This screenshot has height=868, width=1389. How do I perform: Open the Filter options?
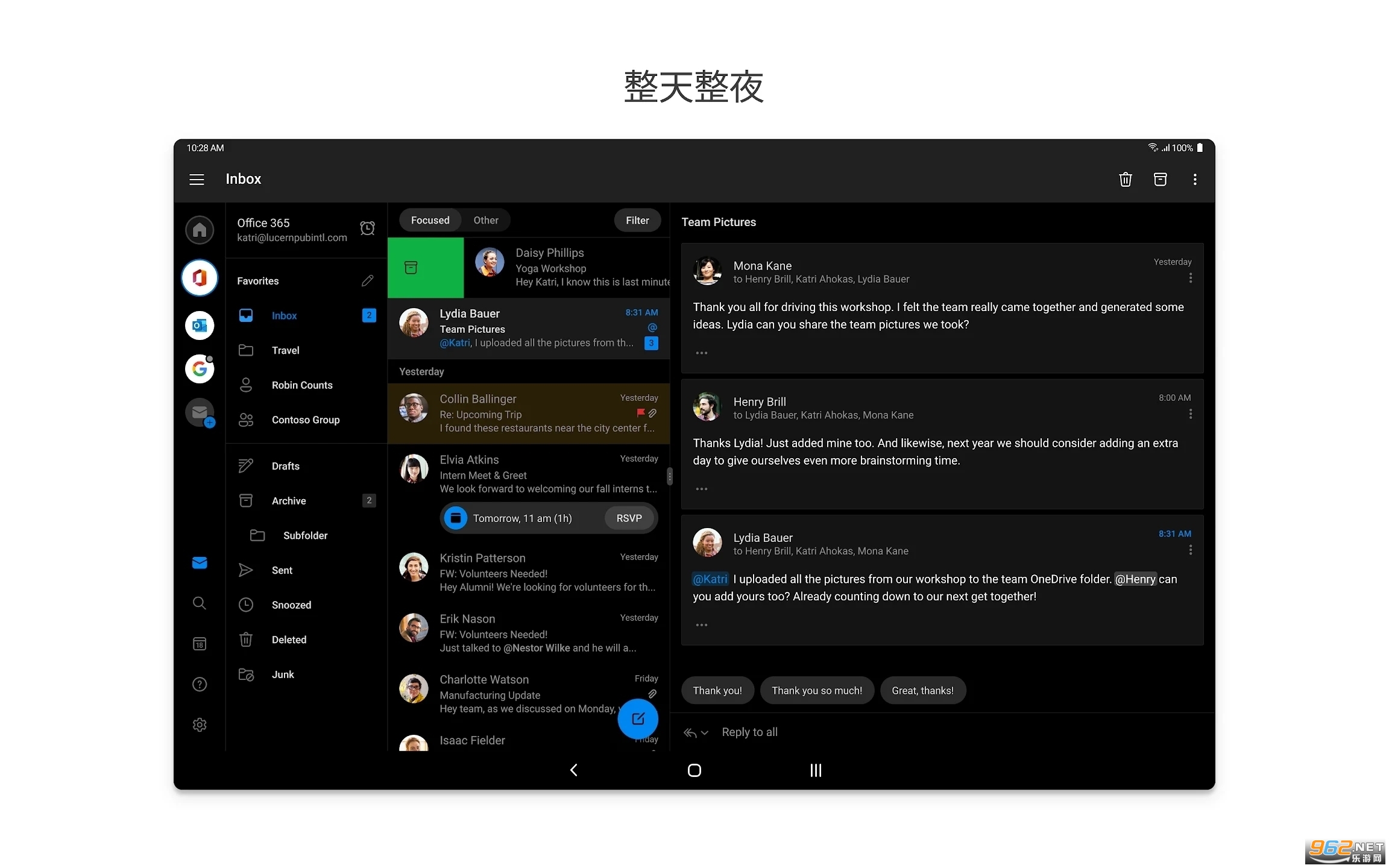pyautogui.click(x=637, y=221)
